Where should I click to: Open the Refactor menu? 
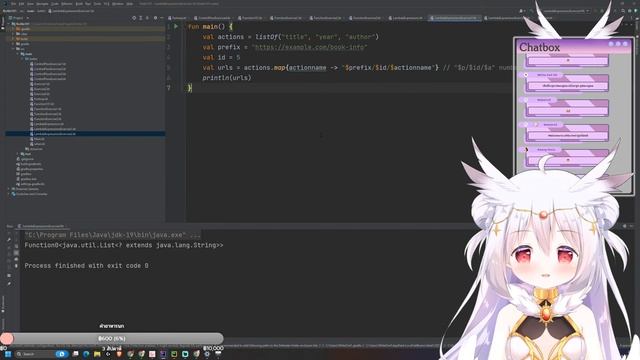pyautogui.click(x=67, y=4)
